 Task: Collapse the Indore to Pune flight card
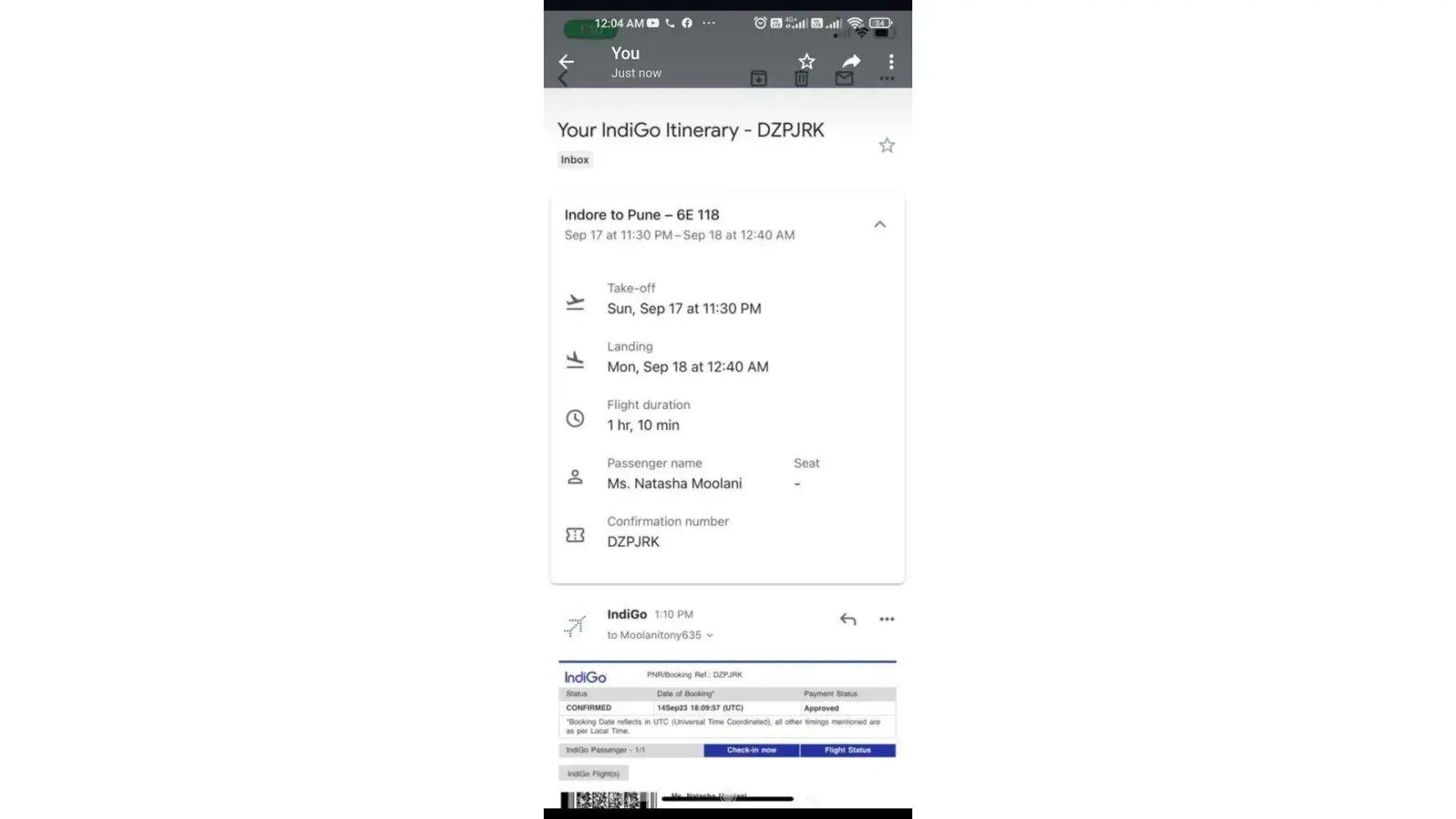point(879,224)
